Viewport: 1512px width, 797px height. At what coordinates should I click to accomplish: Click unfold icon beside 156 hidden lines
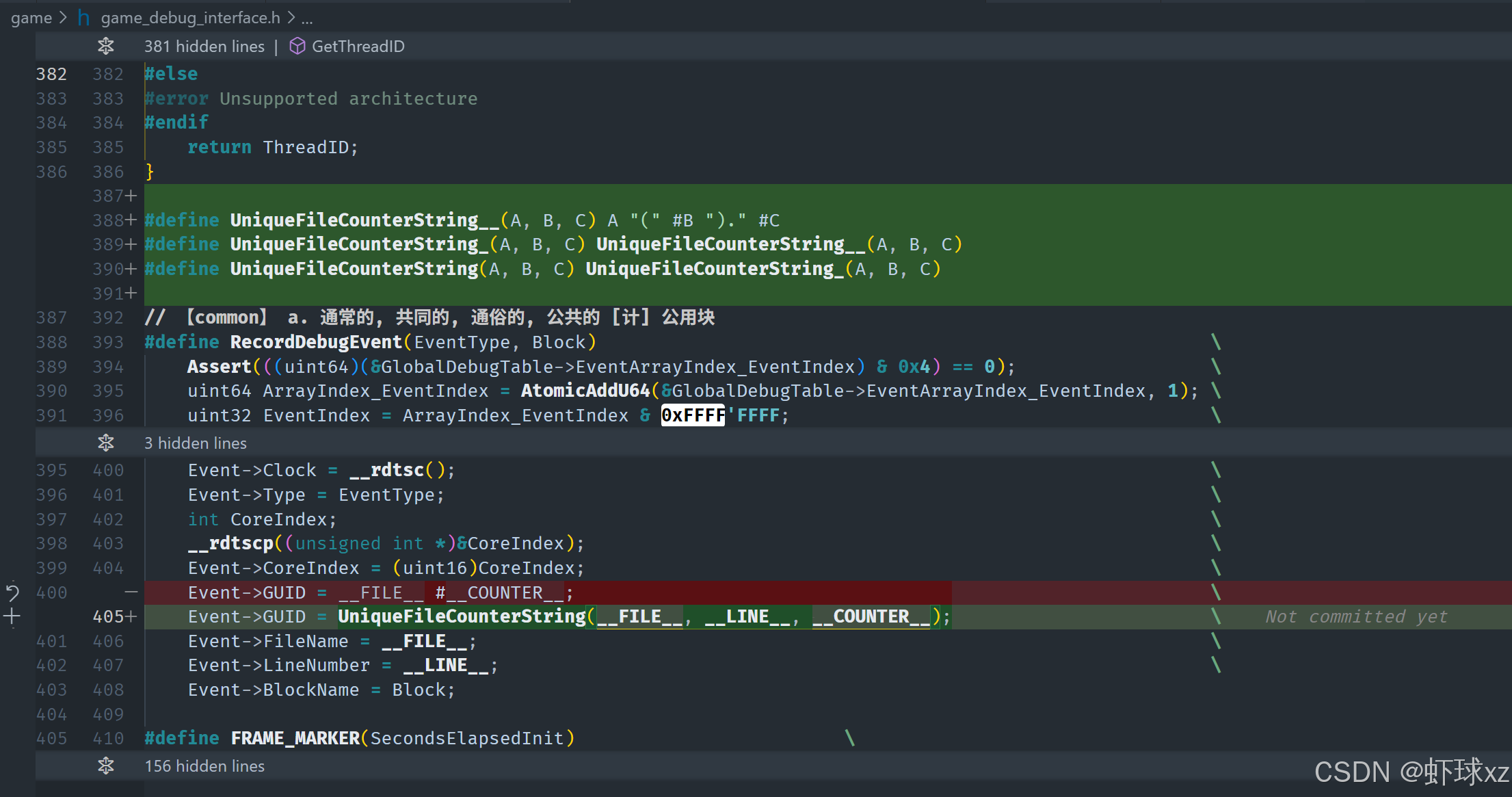click(x=106, y=766)
